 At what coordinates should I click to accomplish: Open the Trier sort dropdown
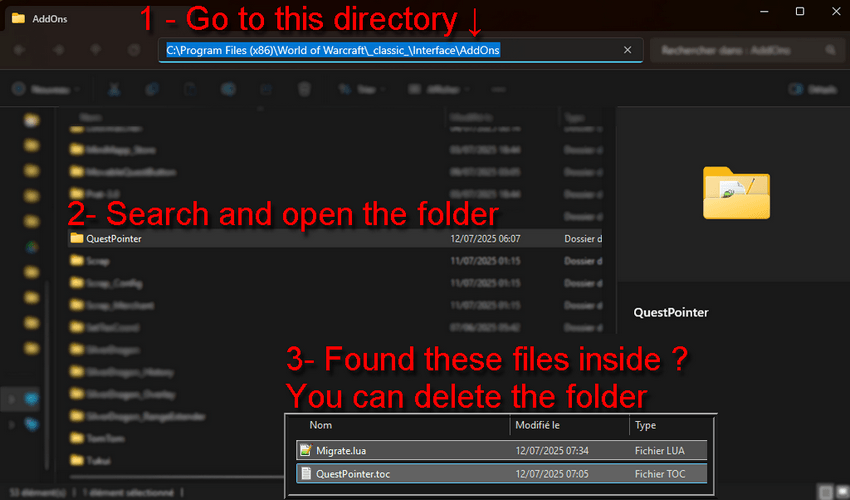[364, 89]
